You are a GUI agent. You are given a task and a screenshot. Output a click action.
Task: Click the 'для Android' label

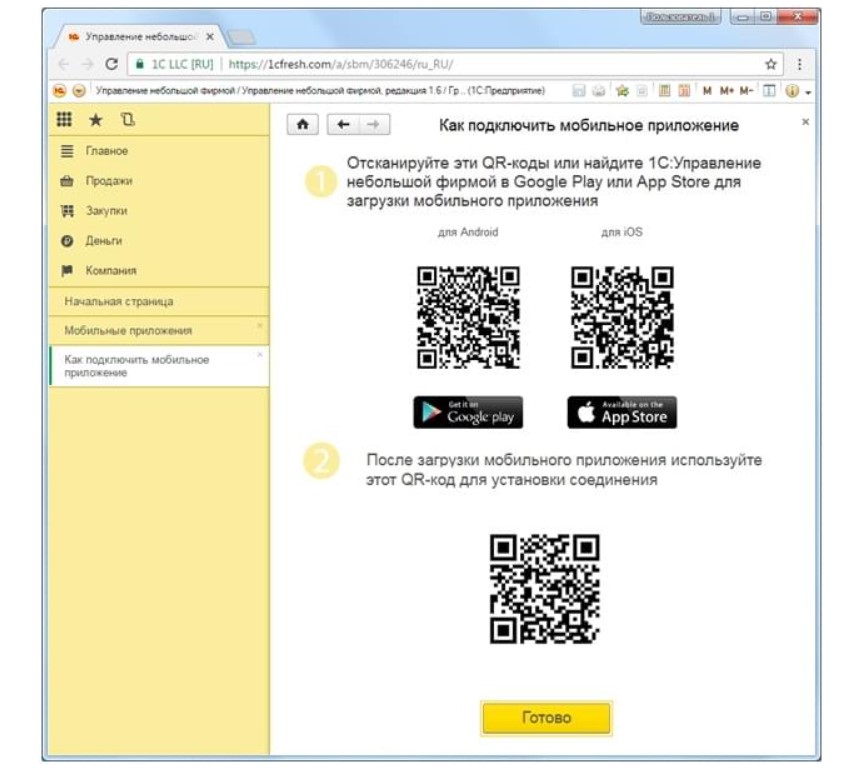click(468, 232)
